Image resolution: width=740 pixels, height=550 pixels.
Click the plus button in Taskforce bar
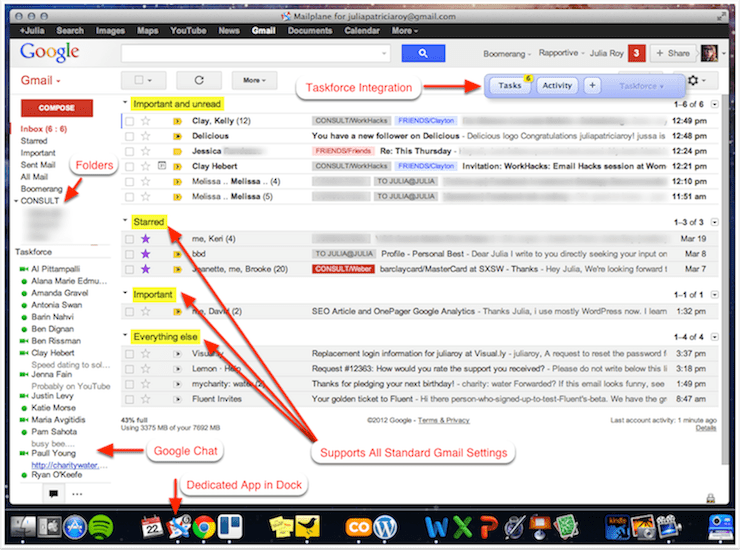point(592,85)
